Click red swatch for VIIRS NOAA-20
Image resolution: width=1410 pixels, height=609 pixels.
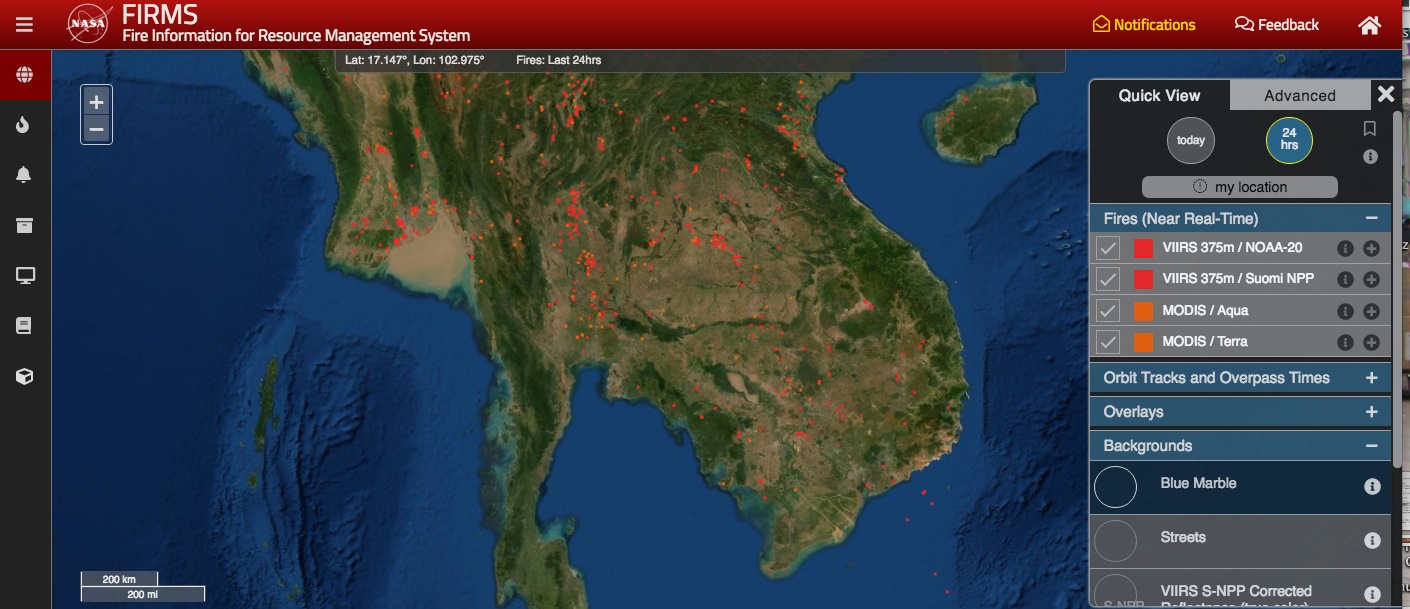point(1143,248)
